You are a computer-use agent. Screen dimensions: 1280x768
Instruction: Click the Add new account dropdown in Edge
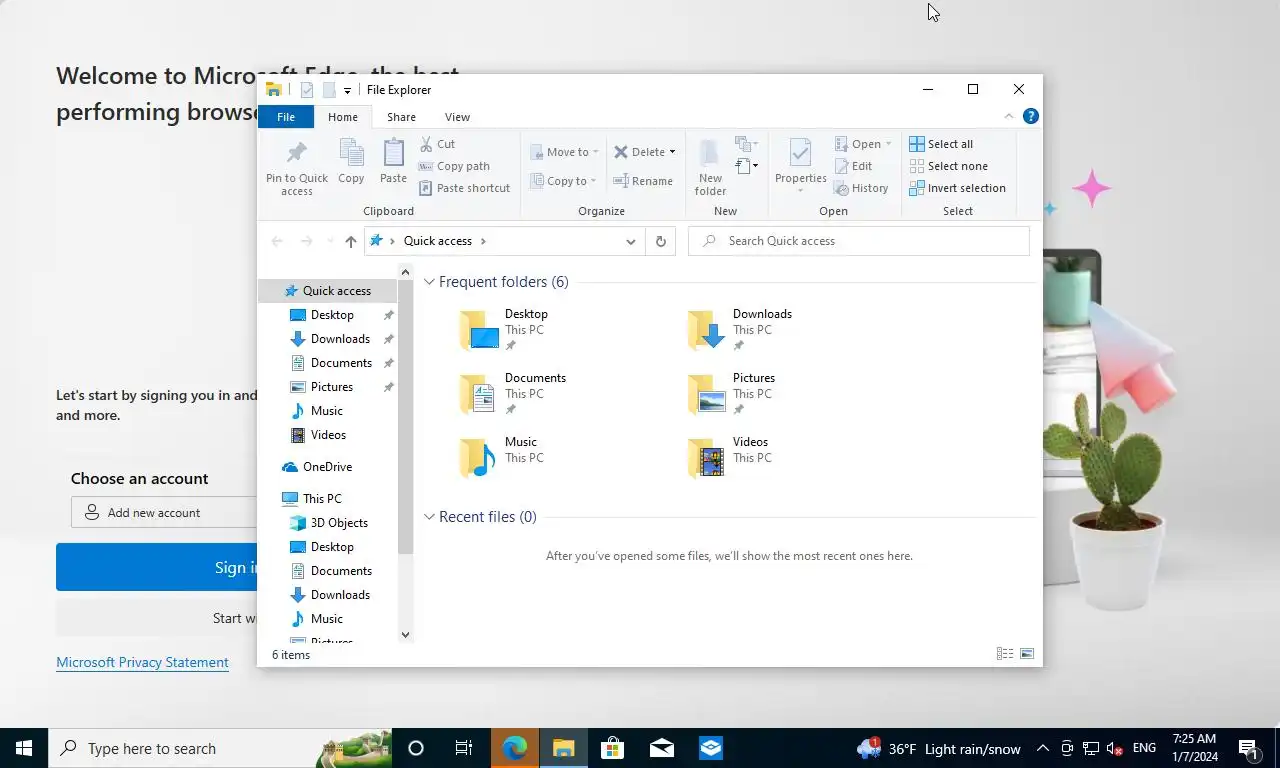coord(164,512)
